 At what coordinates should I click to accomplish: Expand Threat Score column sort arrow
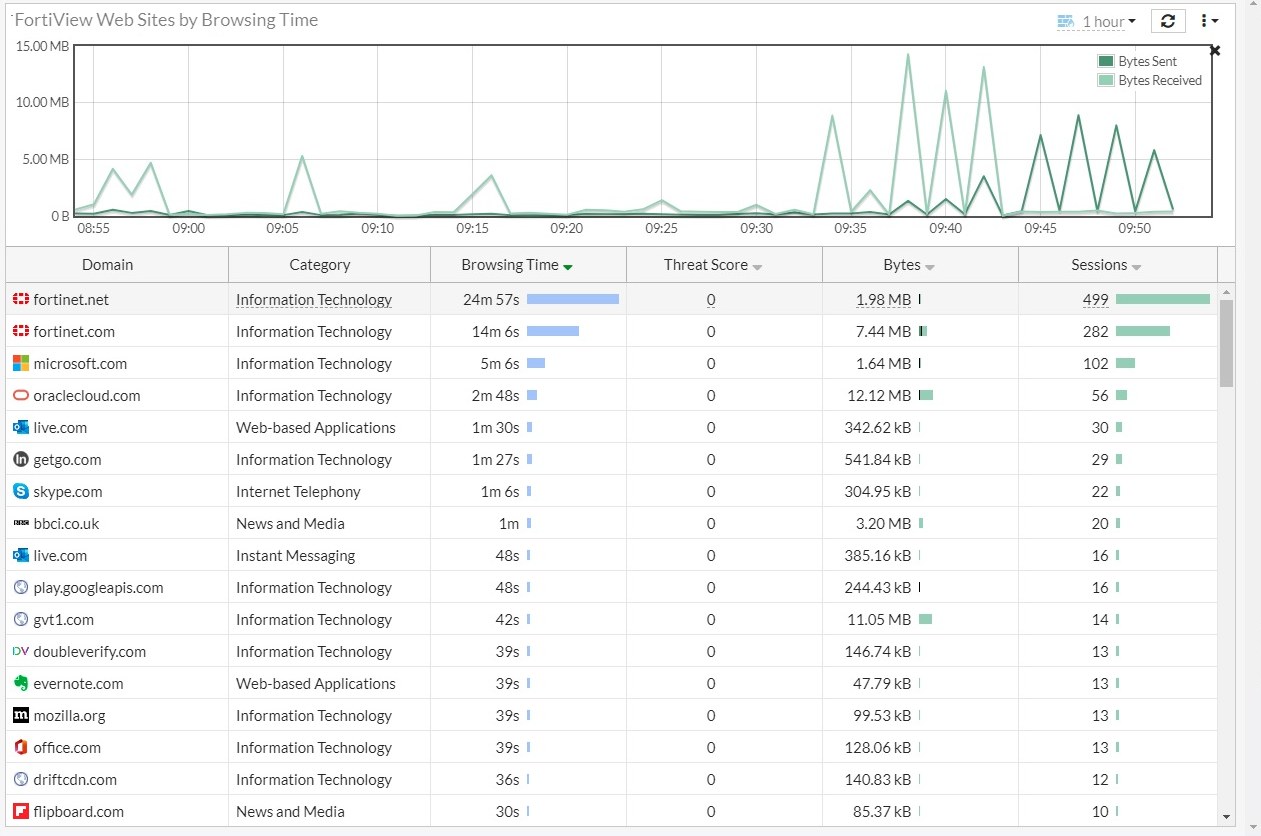click(757, 267)
